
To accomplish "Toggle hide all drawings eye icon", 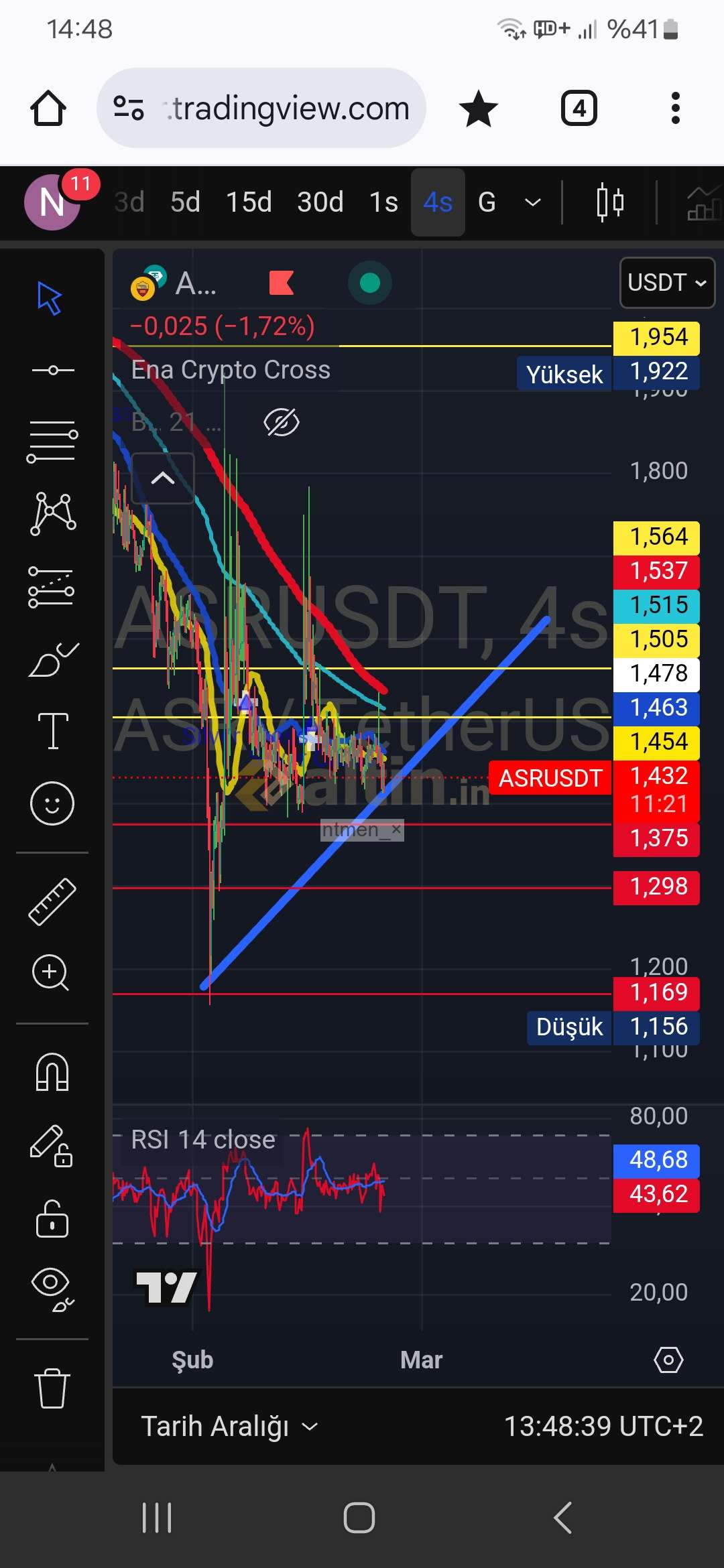I will (53, 1290).
